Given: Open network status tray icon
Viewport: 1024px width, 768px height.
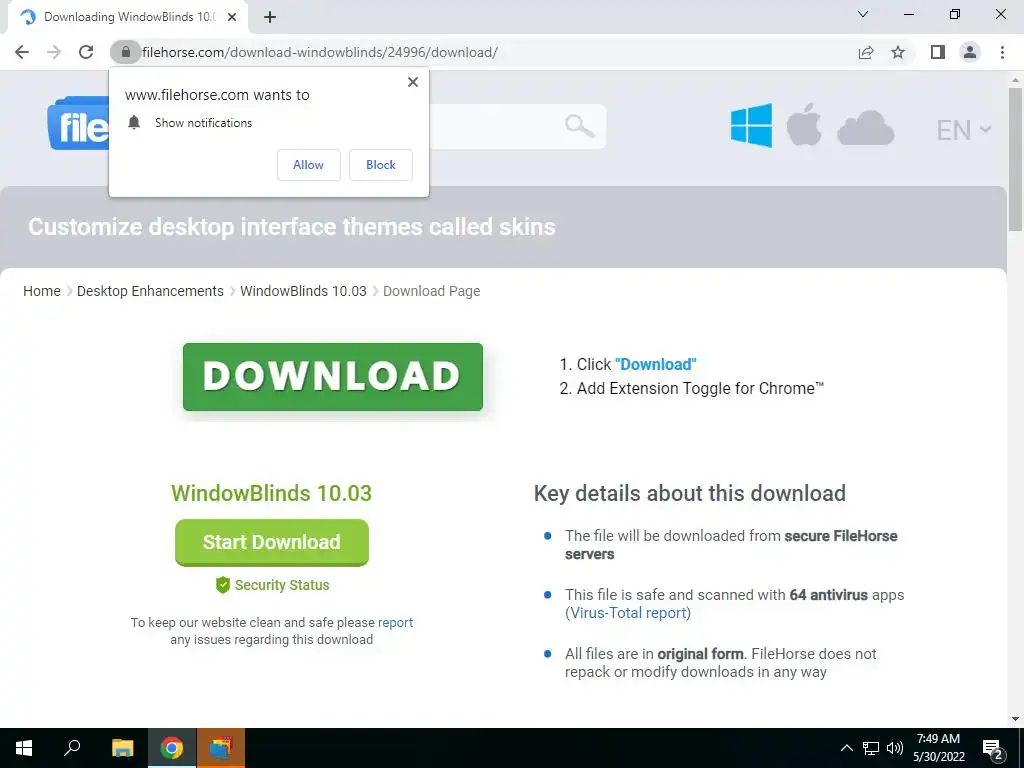Looking at the screenshot, I should (x=871, y=748).
